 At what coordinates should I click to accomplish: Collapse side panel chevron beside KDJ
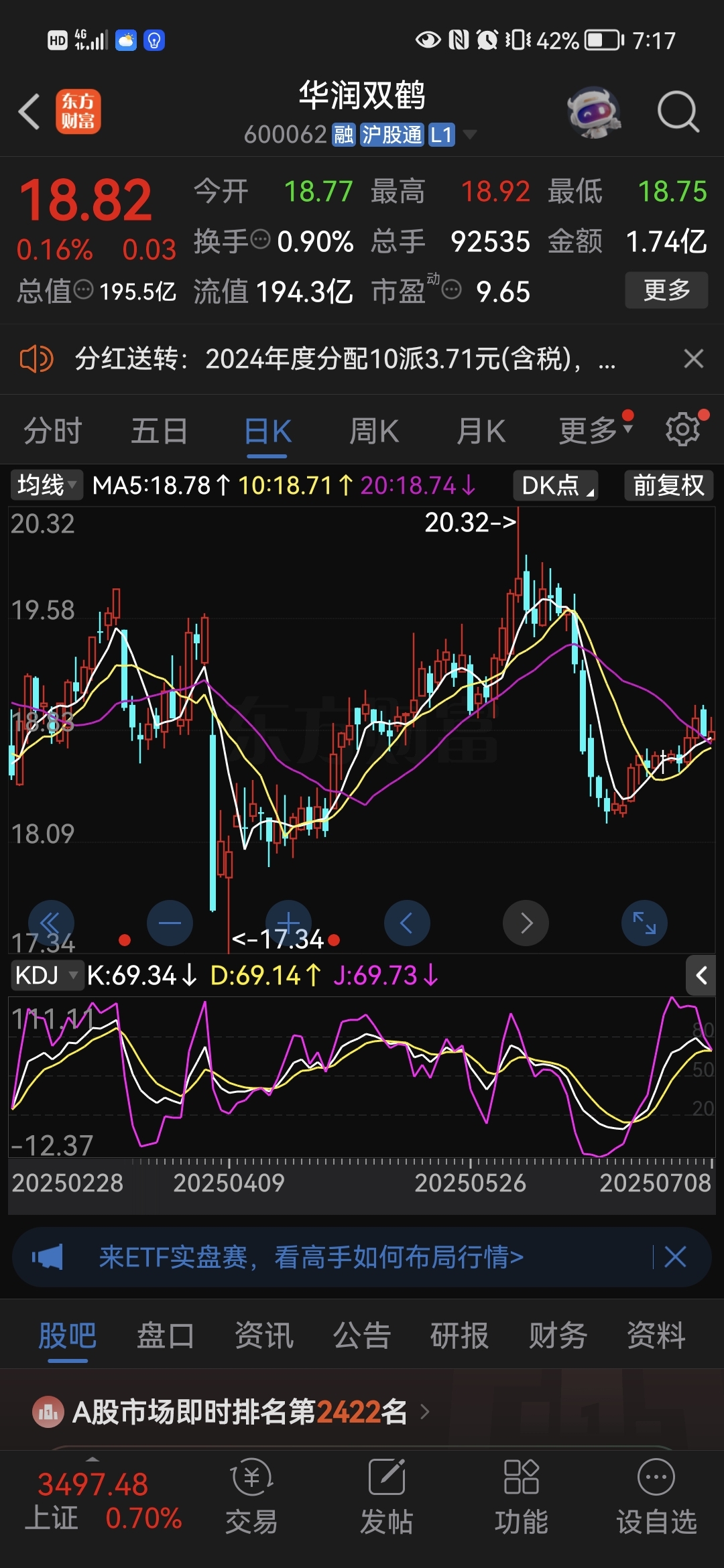(701, 976)
